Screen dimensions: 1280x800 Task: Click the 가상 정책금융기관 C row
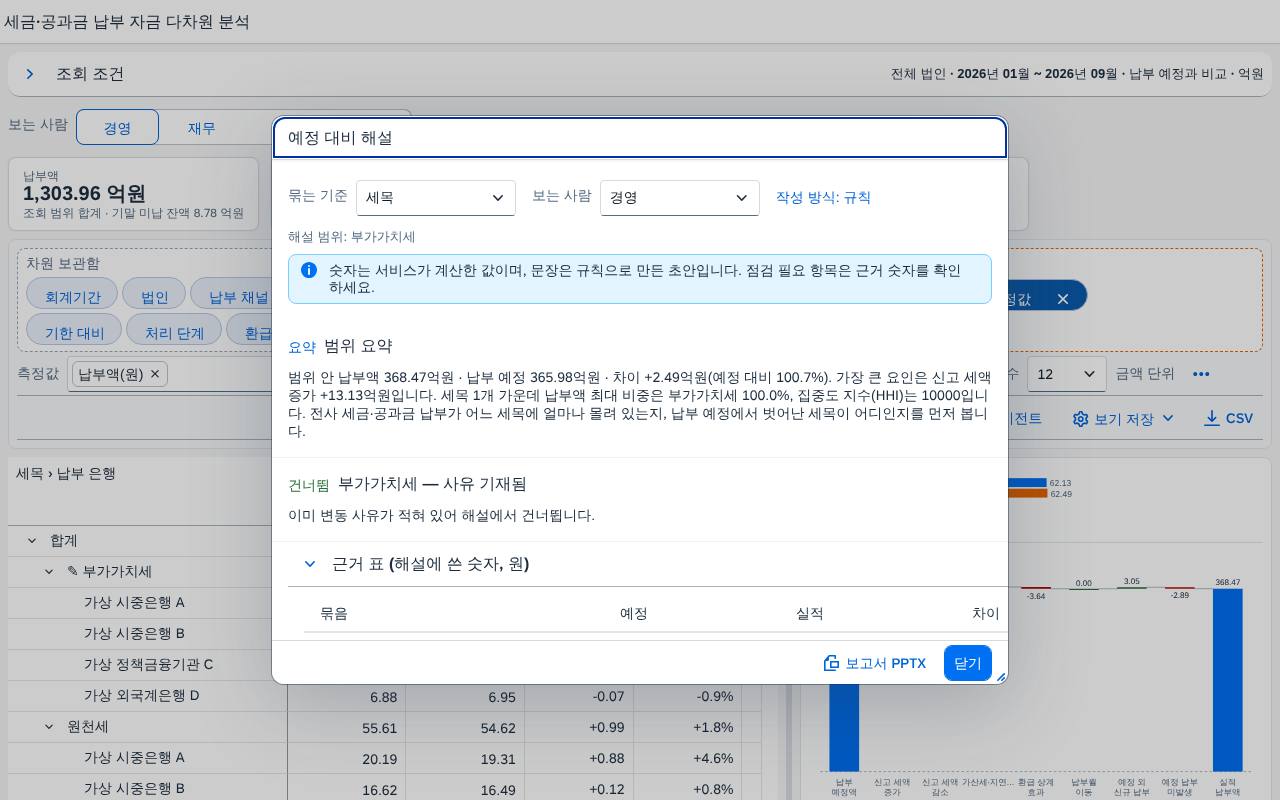(x=148, y=665)
